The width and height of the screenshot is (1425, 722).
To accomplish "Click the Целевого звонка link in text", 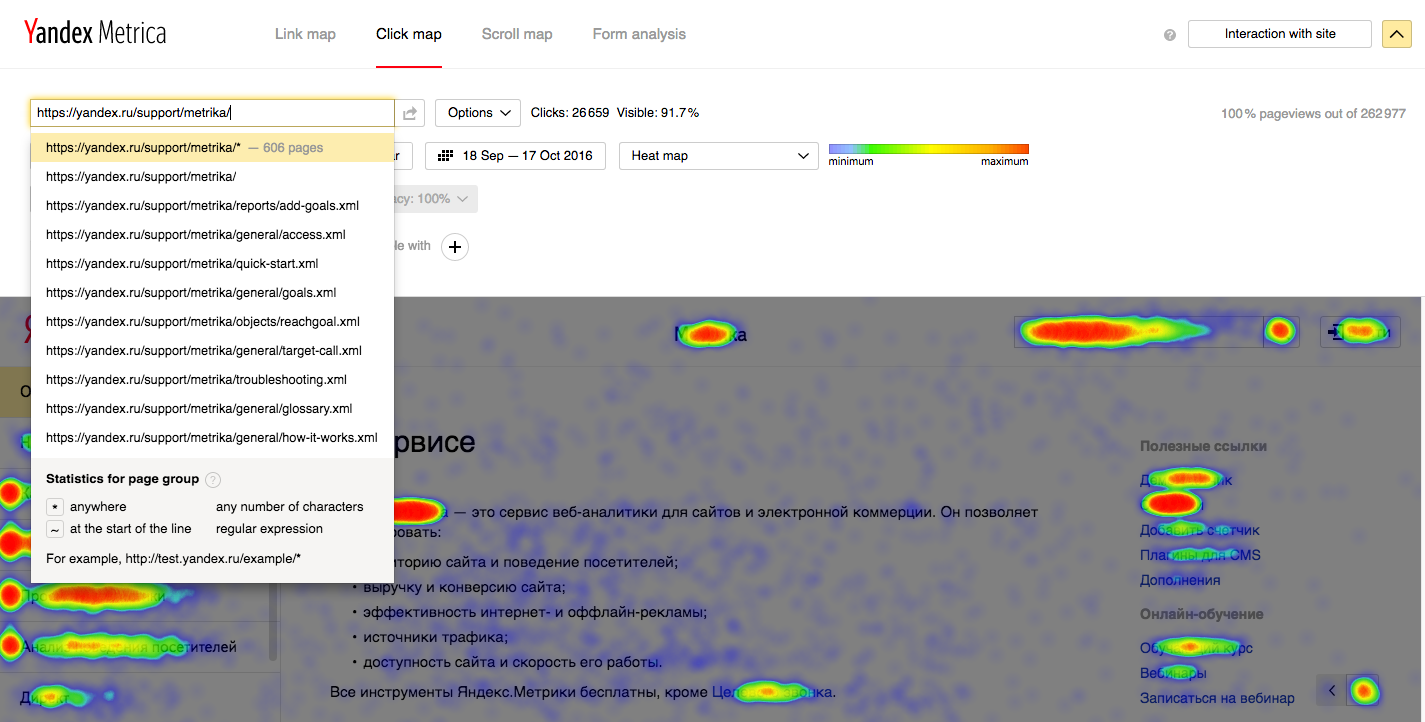I will pos(772,692).
